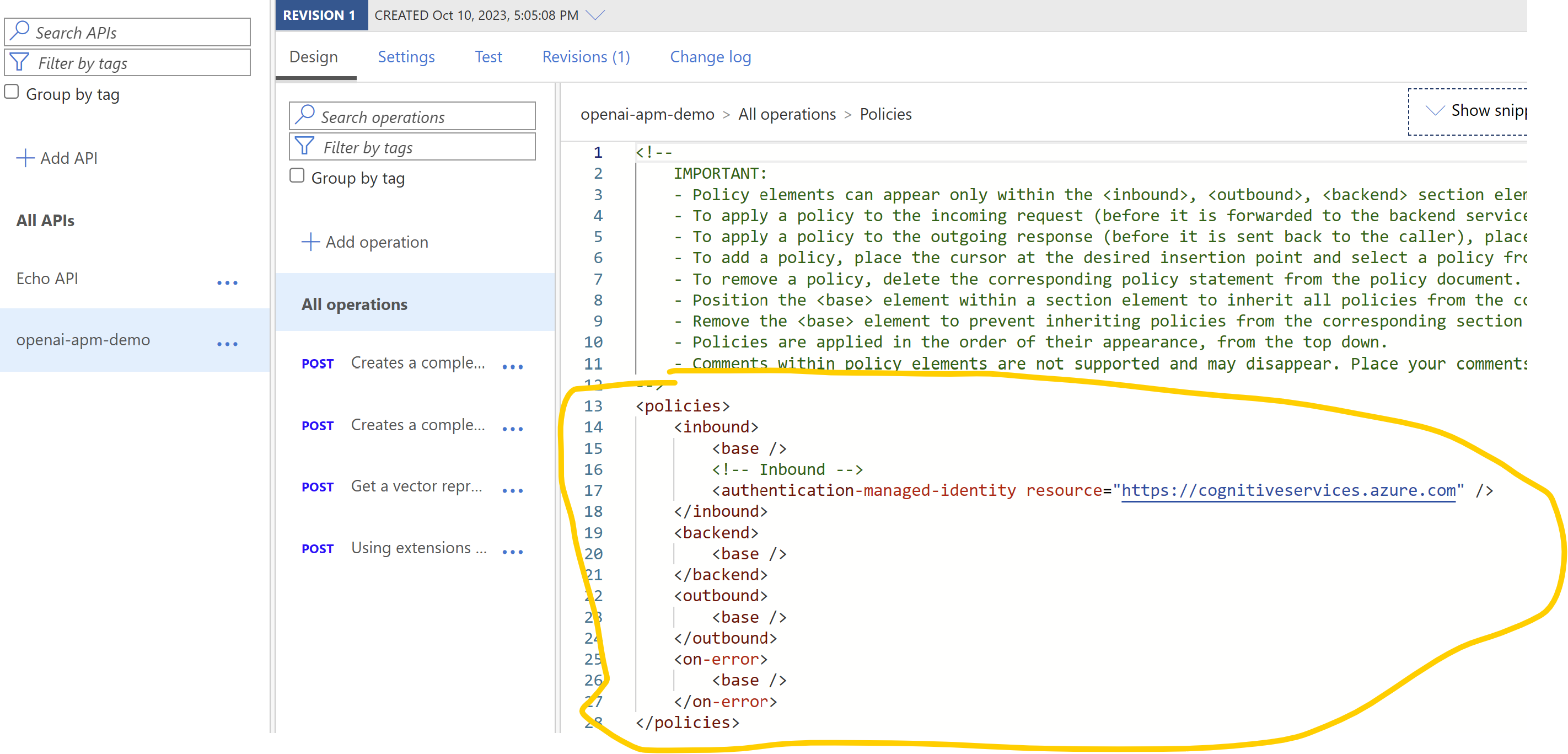Enable Group by tag in the operations panel
The width and height of the screenshot is (1568, 754).
point(297,174)
